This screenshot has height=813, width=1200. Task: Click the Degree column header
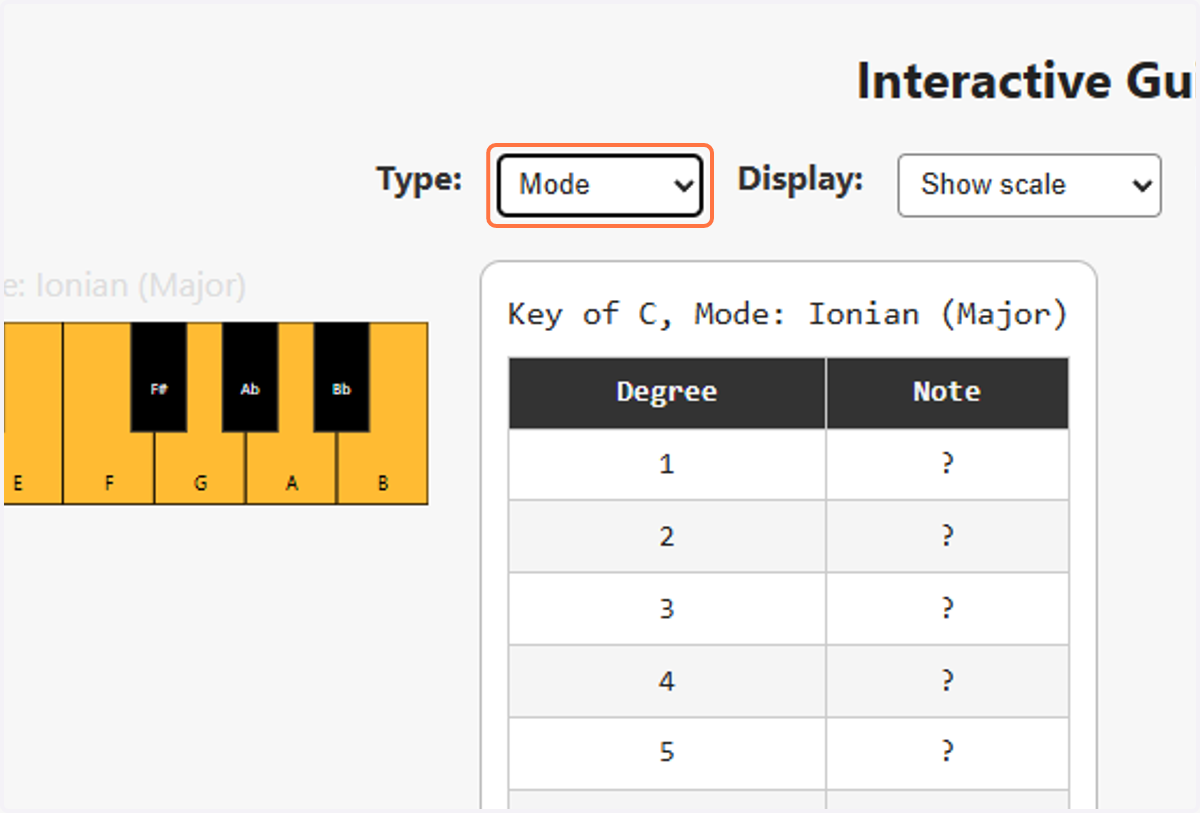(667, 392)
